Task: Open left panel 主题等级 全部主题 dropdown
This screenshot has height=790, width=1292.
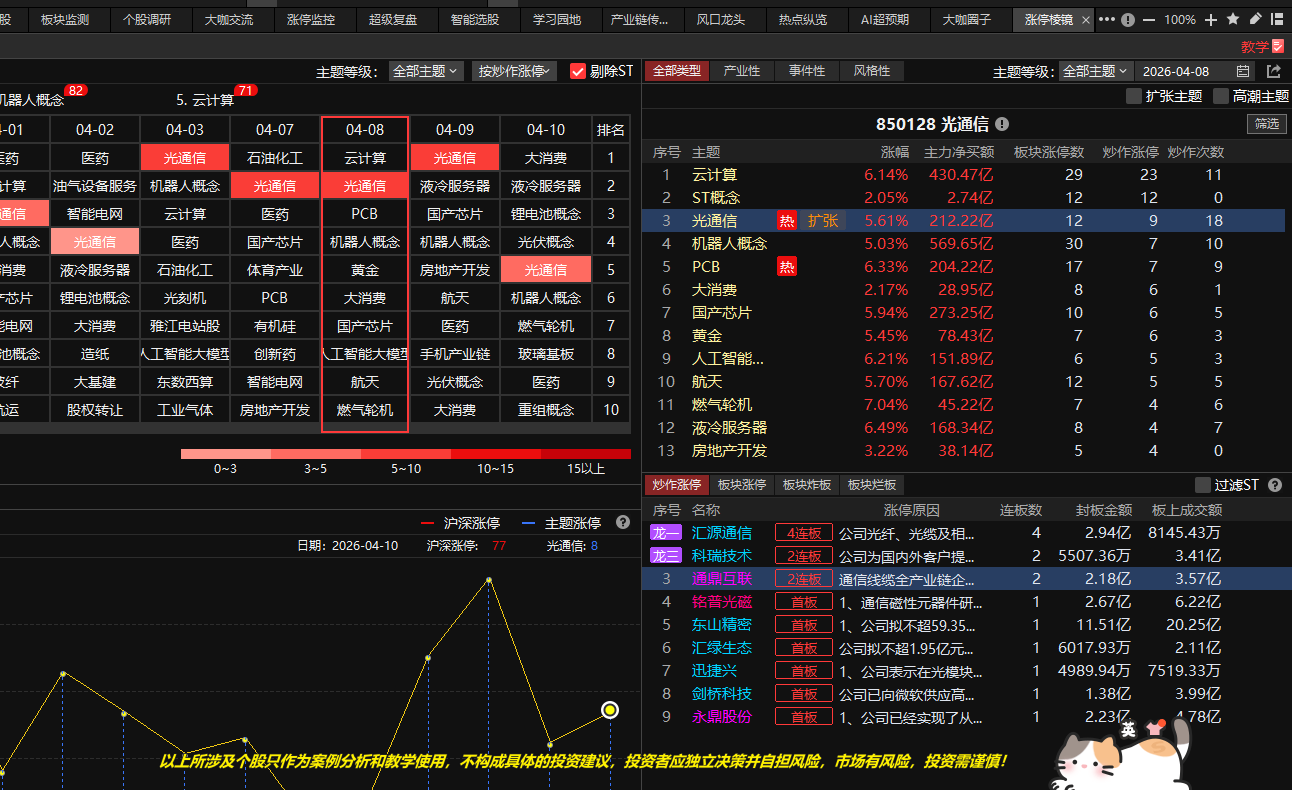Action: click(x=425, y=71)
